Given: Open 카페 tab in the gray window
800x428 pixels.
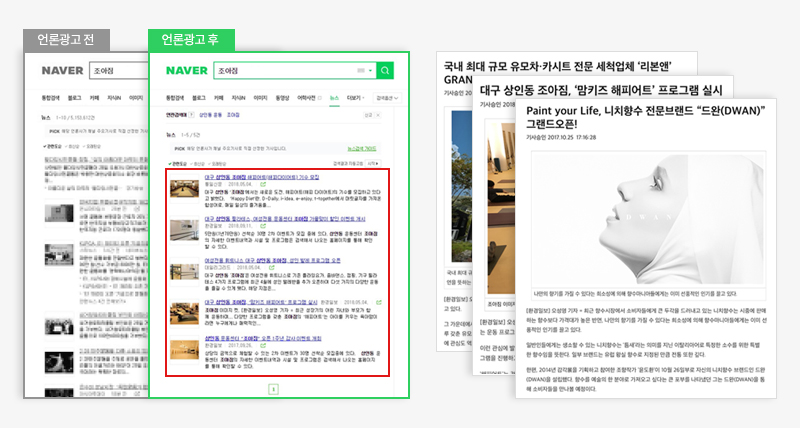Looking at the screenshot, I should [x=94, y=98].
